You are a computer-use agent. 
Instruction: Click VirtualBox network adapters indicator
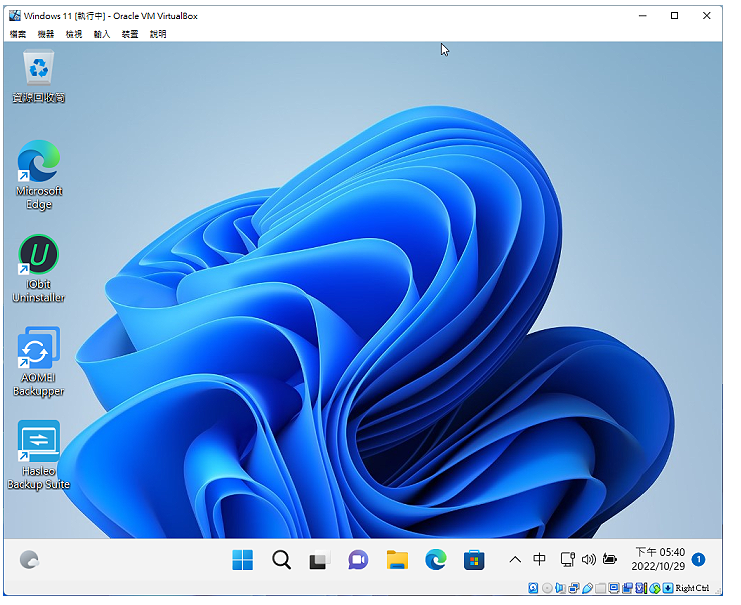click(574, 588)
